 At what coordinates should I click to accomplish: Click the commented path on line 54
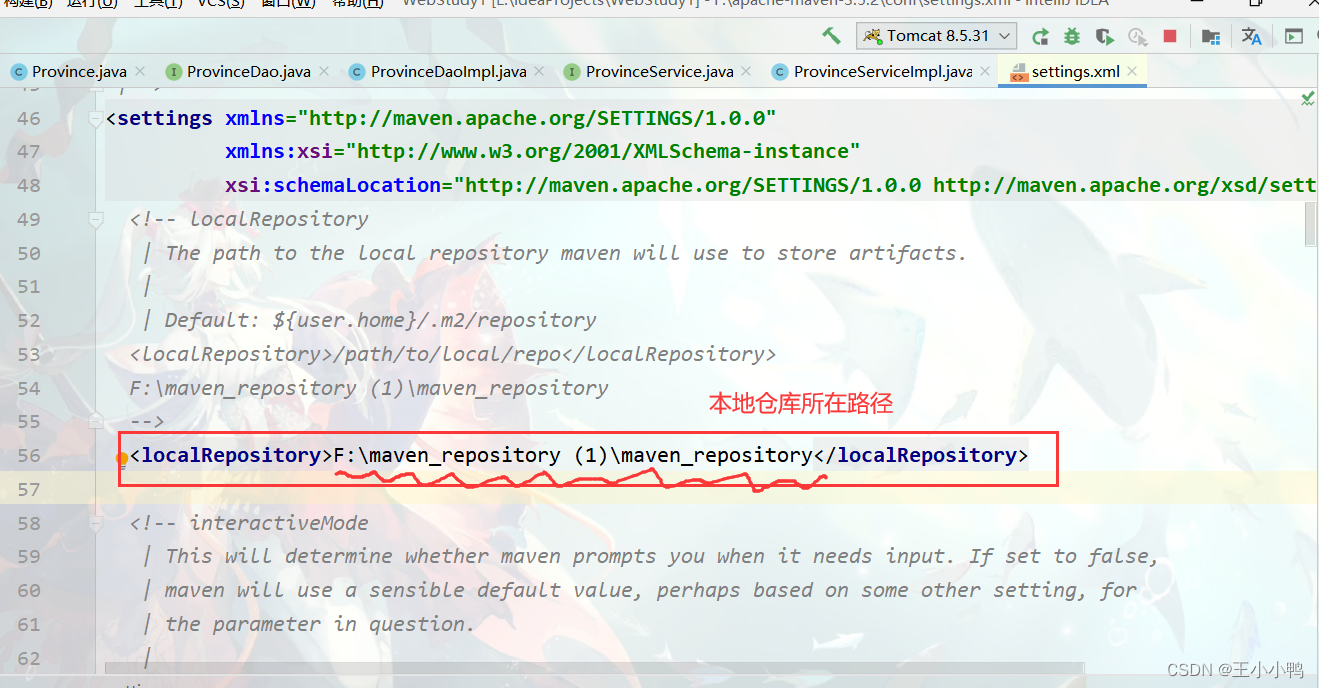click(369, 388)
